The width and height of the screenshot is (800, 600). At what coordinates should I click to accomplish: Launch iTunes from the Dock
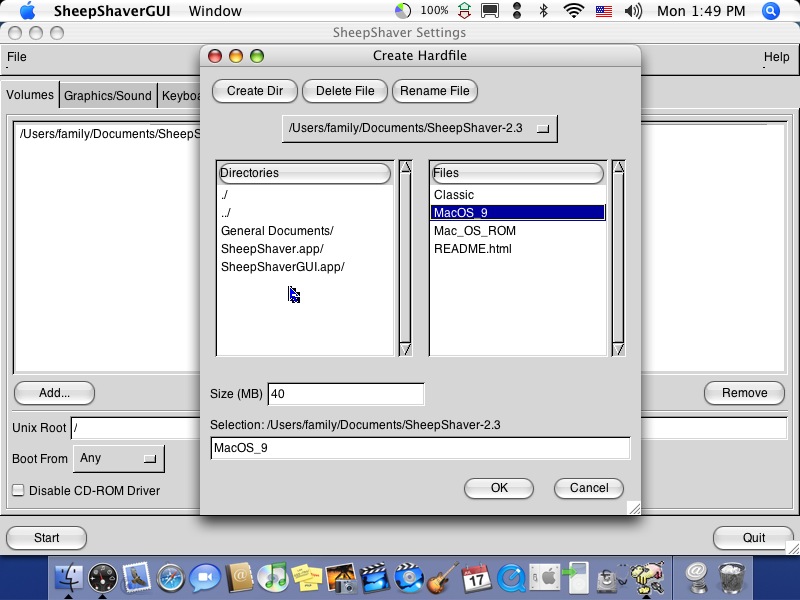click(x=273, y=578)
